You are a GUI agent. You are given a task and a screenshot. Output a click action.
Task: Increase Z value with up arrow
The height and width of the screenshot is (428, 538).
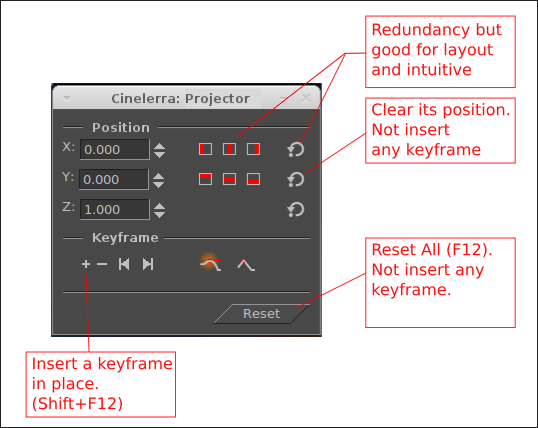[x=160, y=206]
